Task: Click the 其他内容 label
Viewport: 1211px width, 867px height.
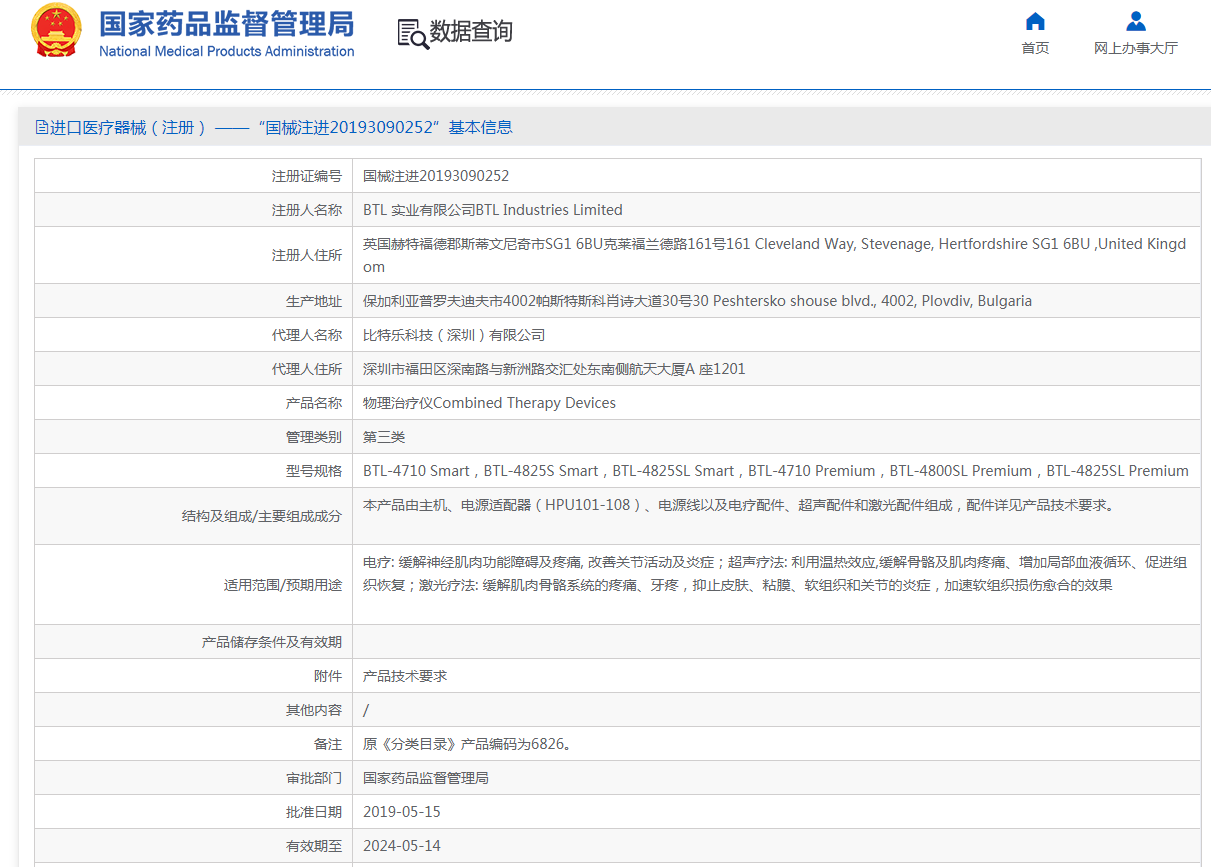Action: [314, 710]
